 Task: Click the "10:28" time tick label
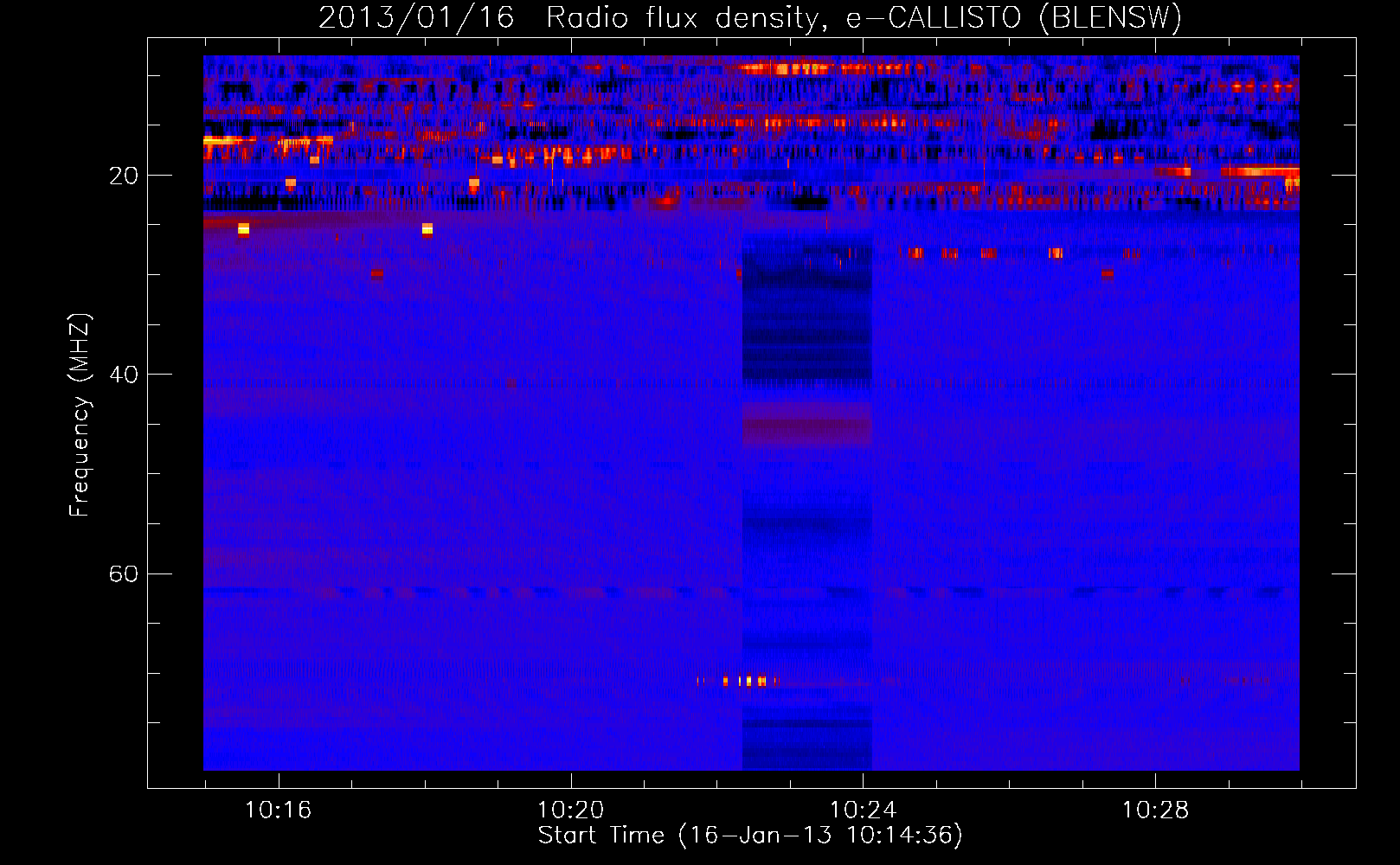pyautogui.click(x=1155, y=811)
